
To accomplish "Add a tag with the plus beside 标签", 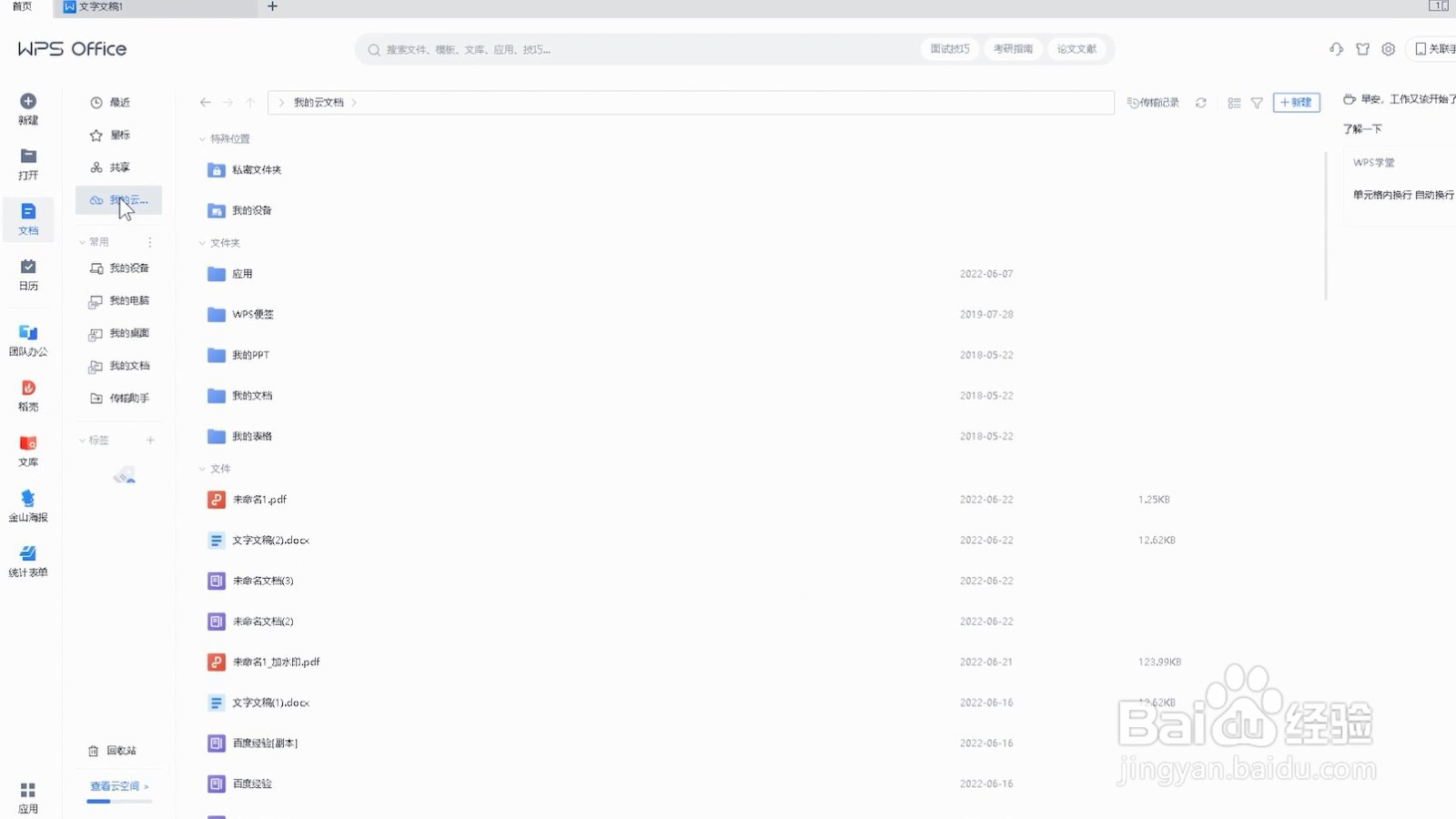I will point(150,440).
